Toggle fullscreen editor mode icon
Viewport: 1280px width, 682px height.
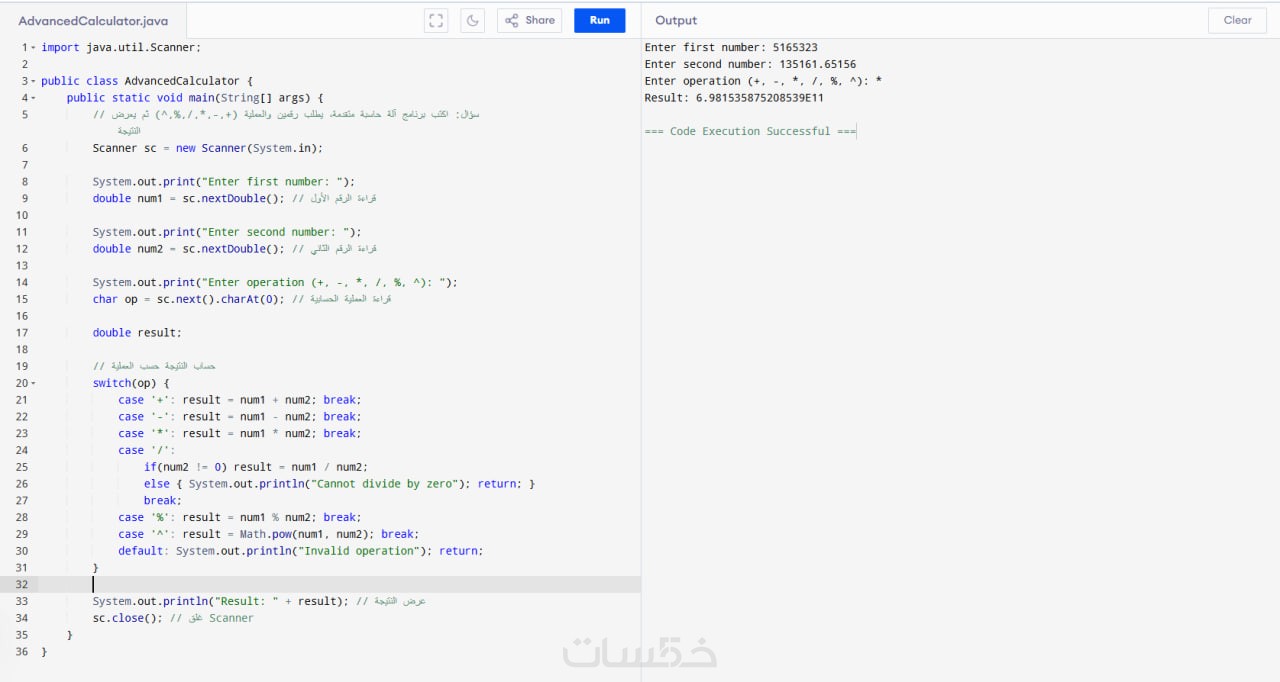point(436,20)
